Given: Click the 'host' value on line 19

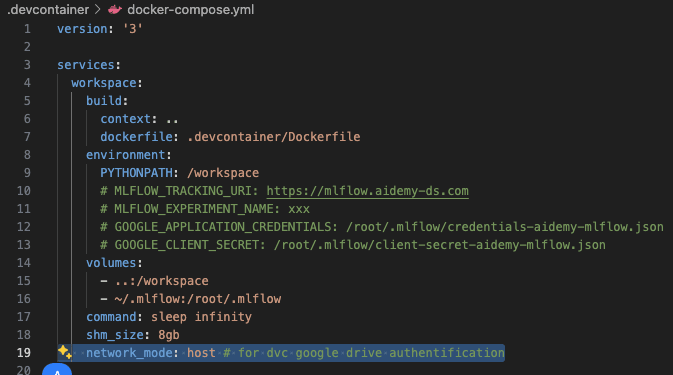Looking at the screenshot, I should pyautogui.click(x=201, y=353).
